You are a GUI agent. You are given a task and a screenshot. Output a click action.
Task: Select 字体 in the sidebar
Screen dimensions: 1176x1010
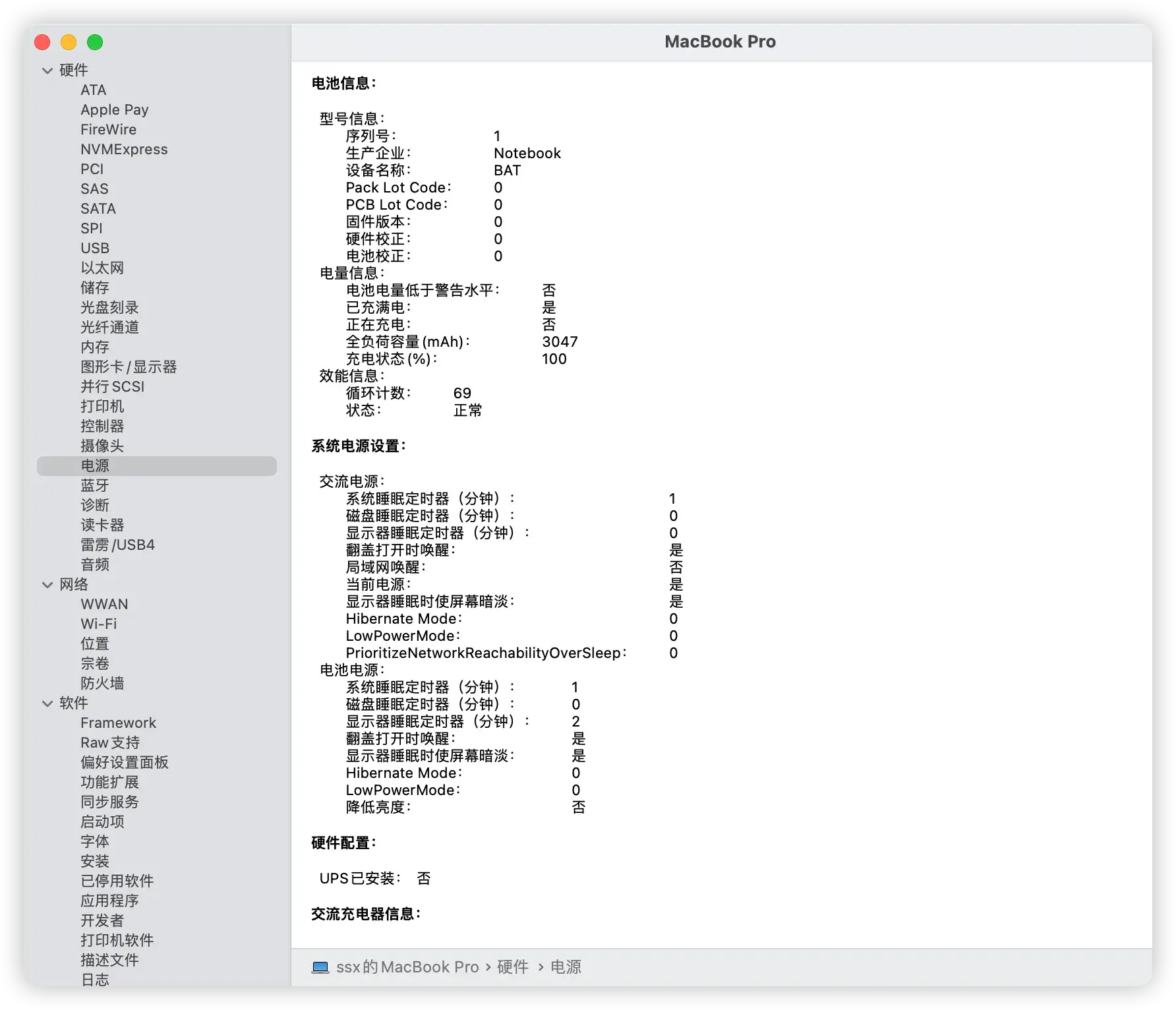(x=95, y=842)
